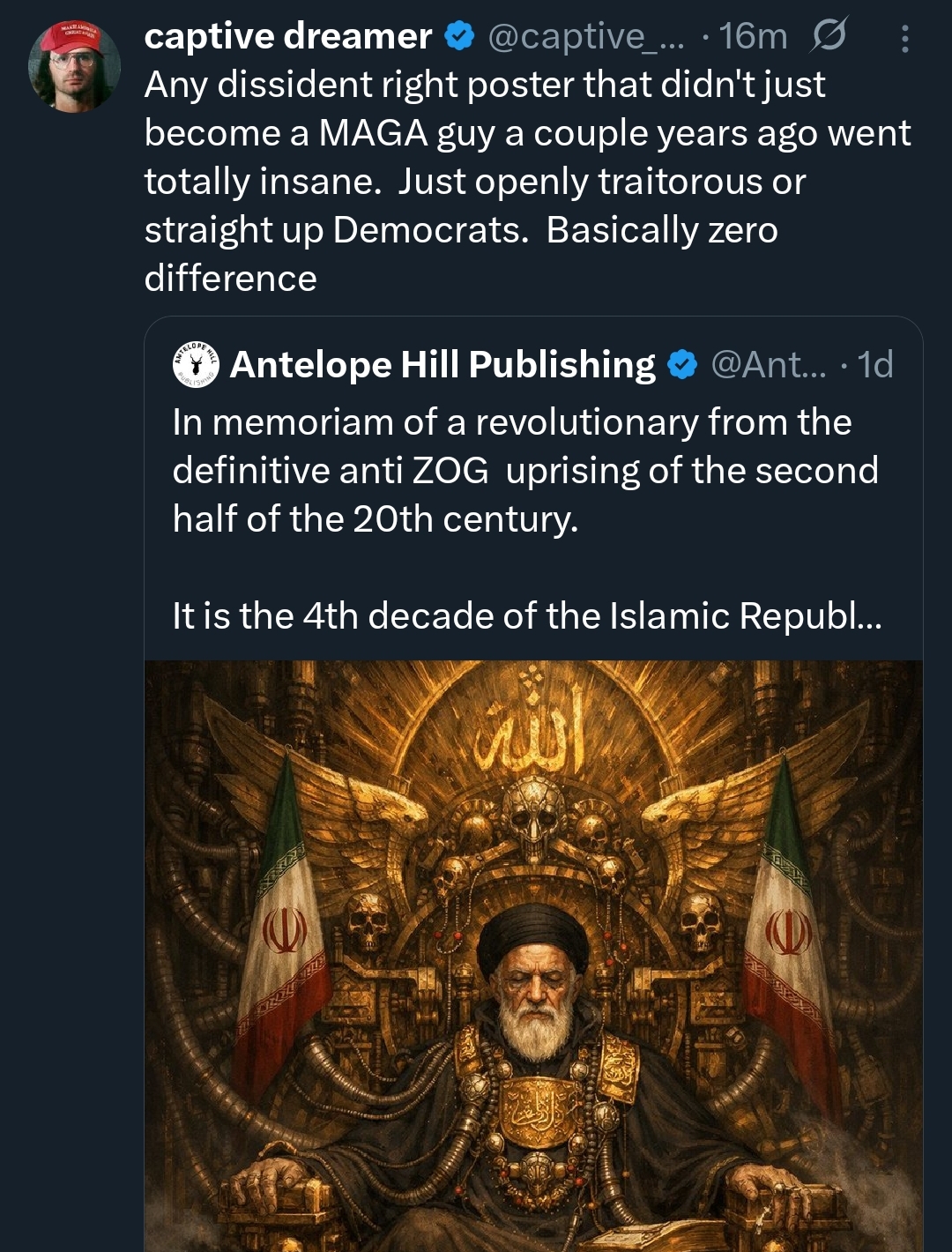952x1252 pixels.
Task: Open the truncated @Ant... handle
Action: [769, 365]
